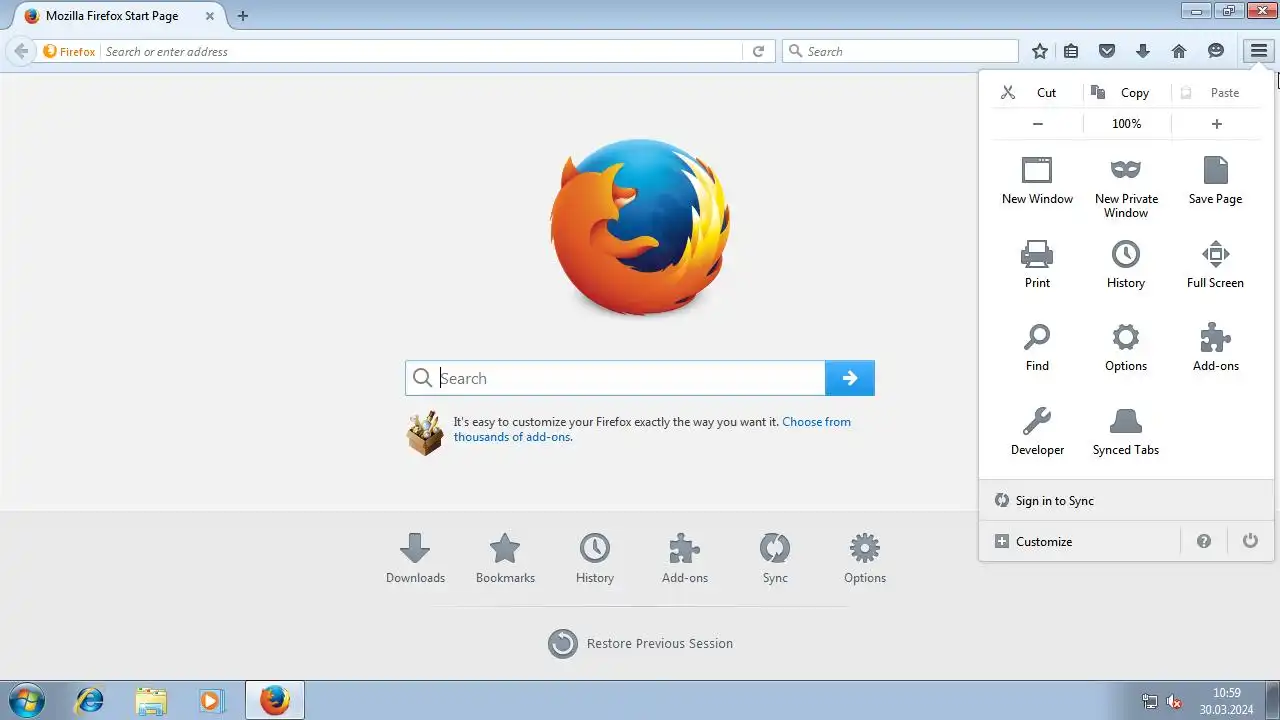
Task: Select Cut in the menu panel
Action: click(1036, 92)
